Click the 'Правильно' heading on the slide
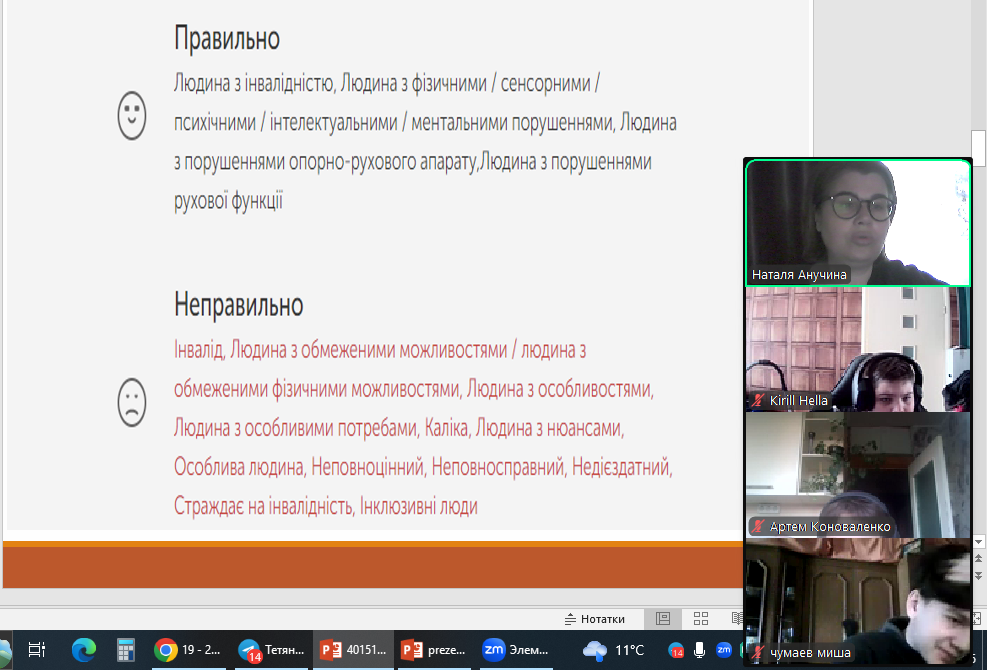 tap(227, 38)
